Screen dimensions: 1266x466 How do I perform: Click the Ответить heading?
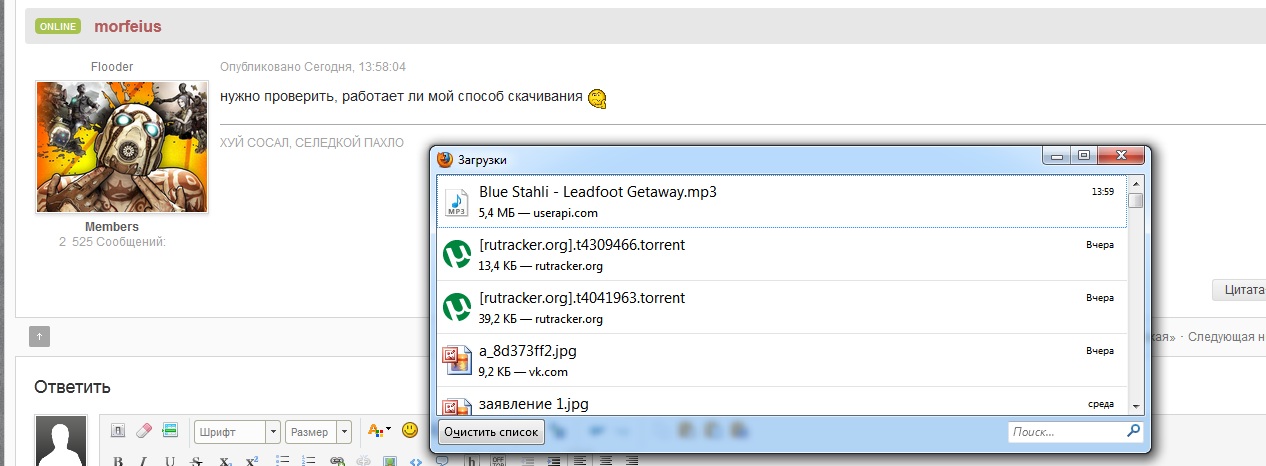tap(72, 387)
